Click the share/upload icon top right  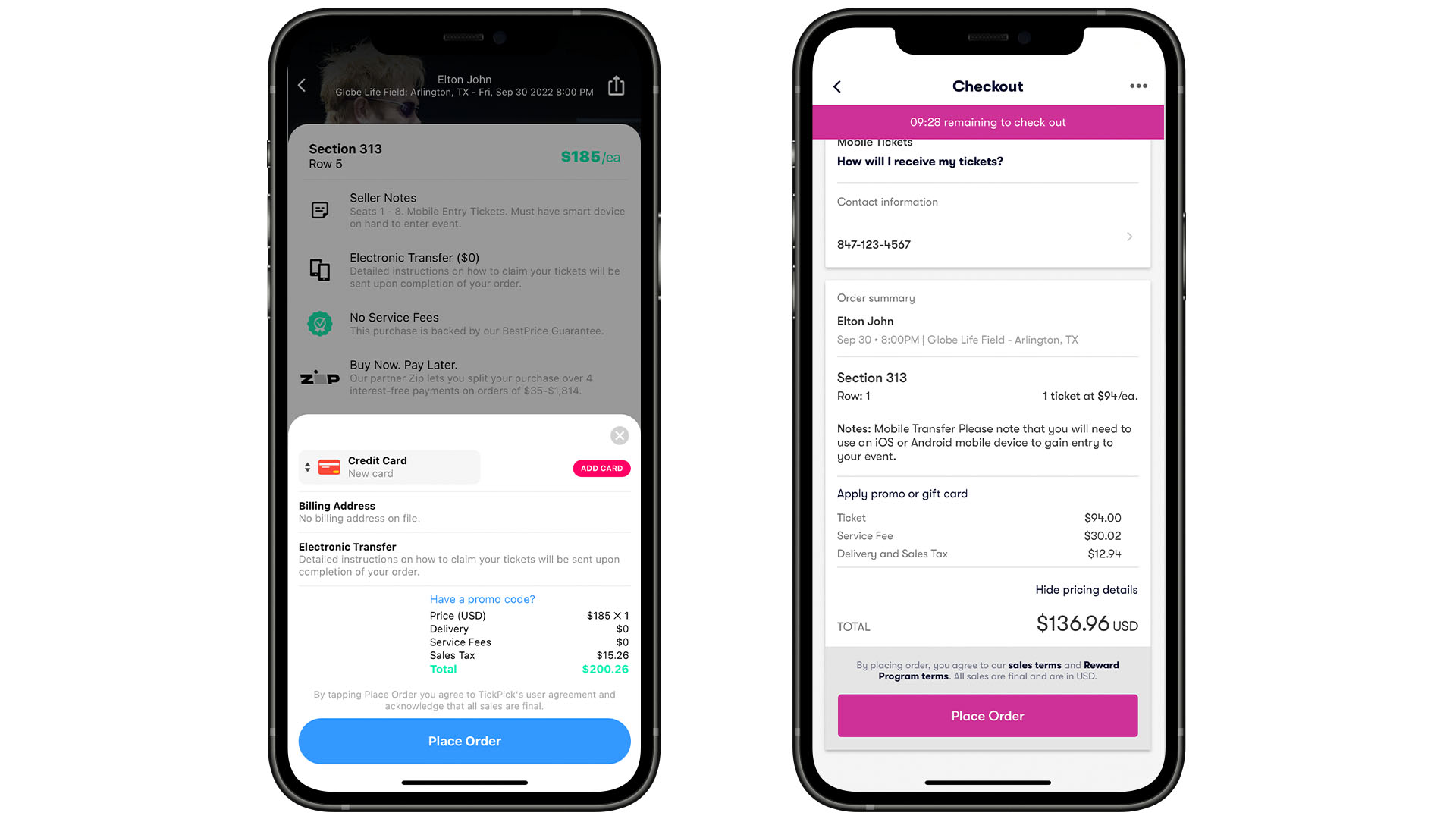pos(617,85)
